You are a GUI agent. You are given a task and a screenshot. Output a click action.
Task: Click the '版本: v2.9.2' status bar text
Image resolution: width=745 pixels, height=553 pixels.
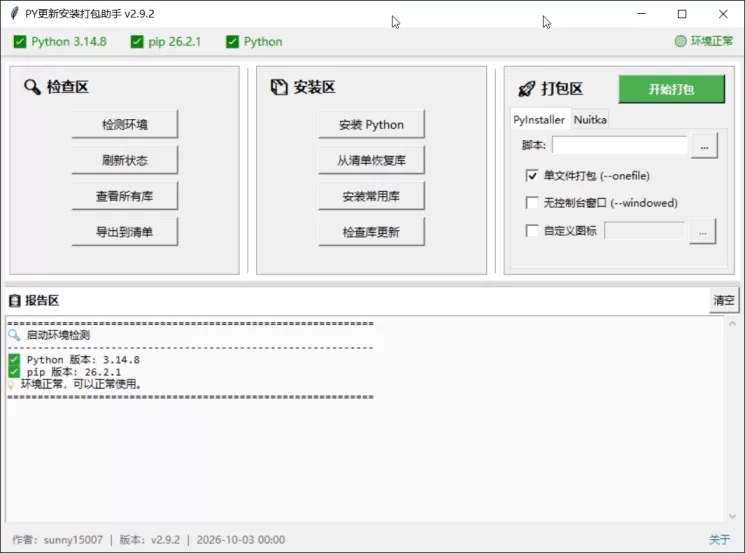149,540
